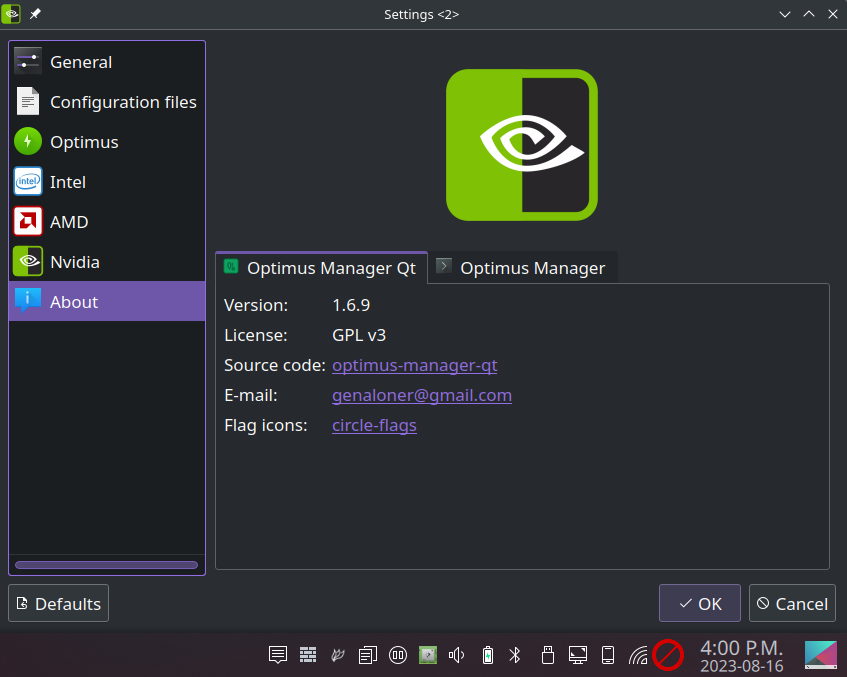Click the genaloner@gmail.com e-mail link
This screenshot has height=677, width=847.
[422, 396]
